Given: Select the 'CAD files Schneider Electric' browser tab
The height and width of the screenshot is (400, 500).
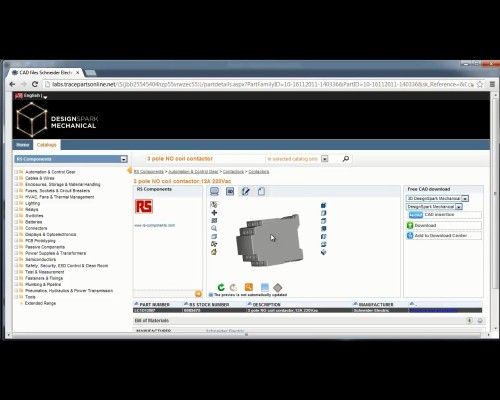Looking at the screenshot, I should pyautogui.click(x=45, y=72).
